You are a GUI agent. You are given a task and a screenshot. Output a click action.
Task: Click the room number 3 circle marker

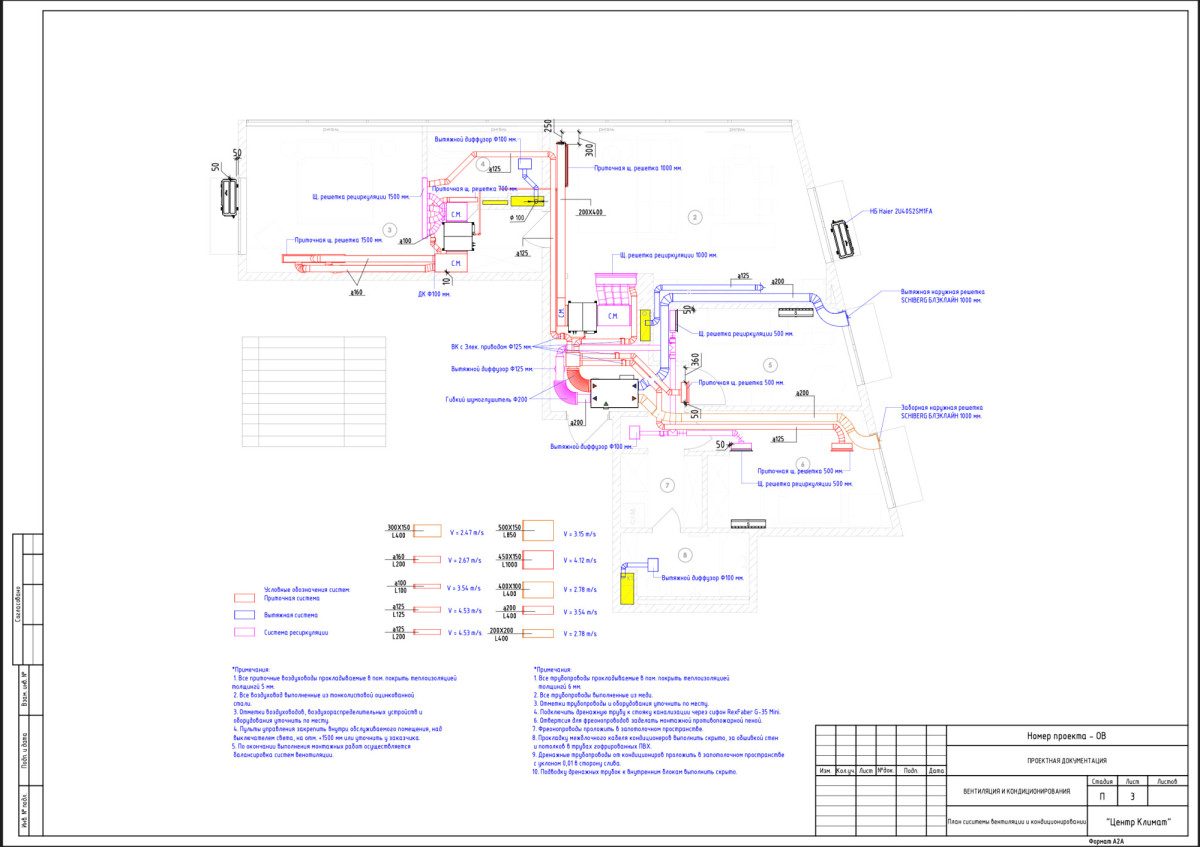pos(389,229)
